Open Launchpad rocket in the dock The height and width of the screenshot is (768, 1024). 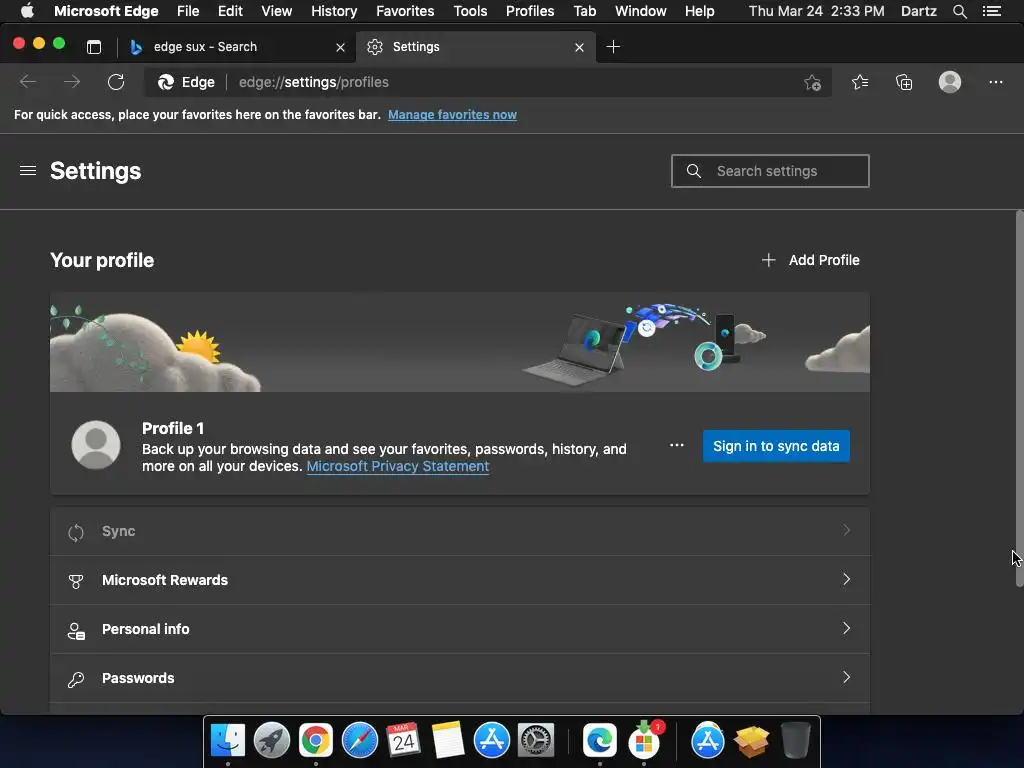coord(271,741)
